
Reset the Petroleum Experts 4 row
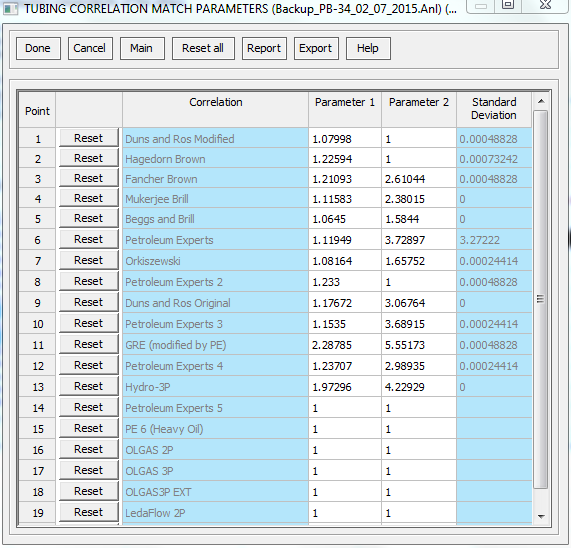pyautogui.click(x=89, y=365)
